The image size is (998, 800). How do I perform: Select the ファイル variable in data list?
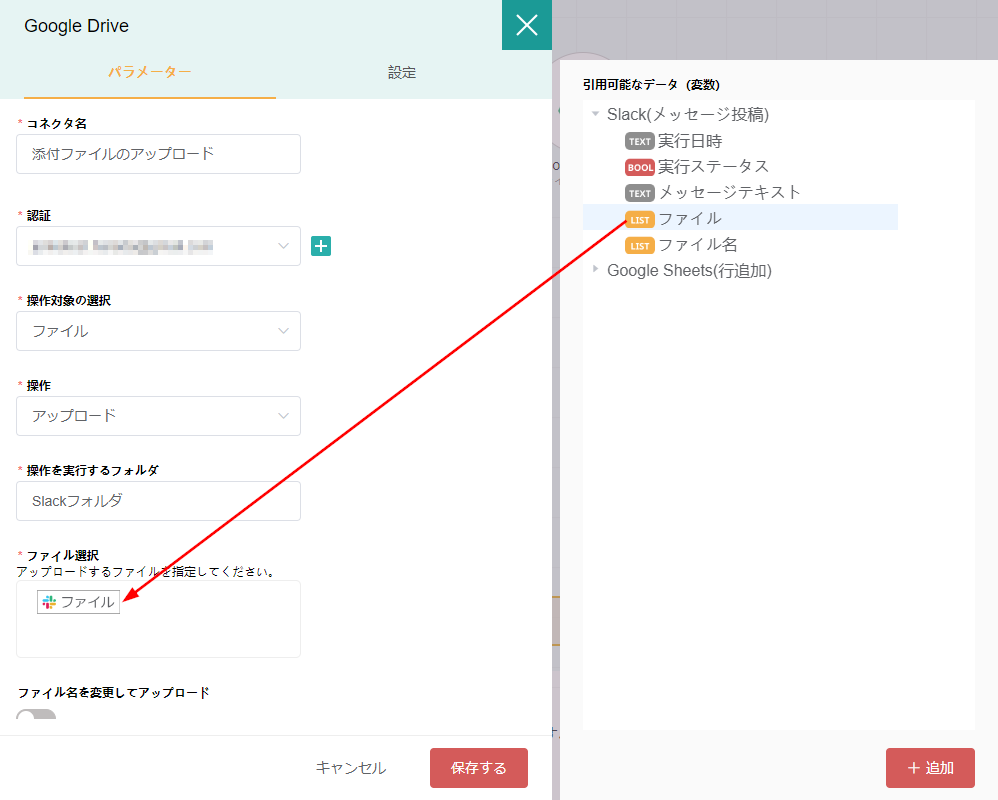(x=740, y=217)
